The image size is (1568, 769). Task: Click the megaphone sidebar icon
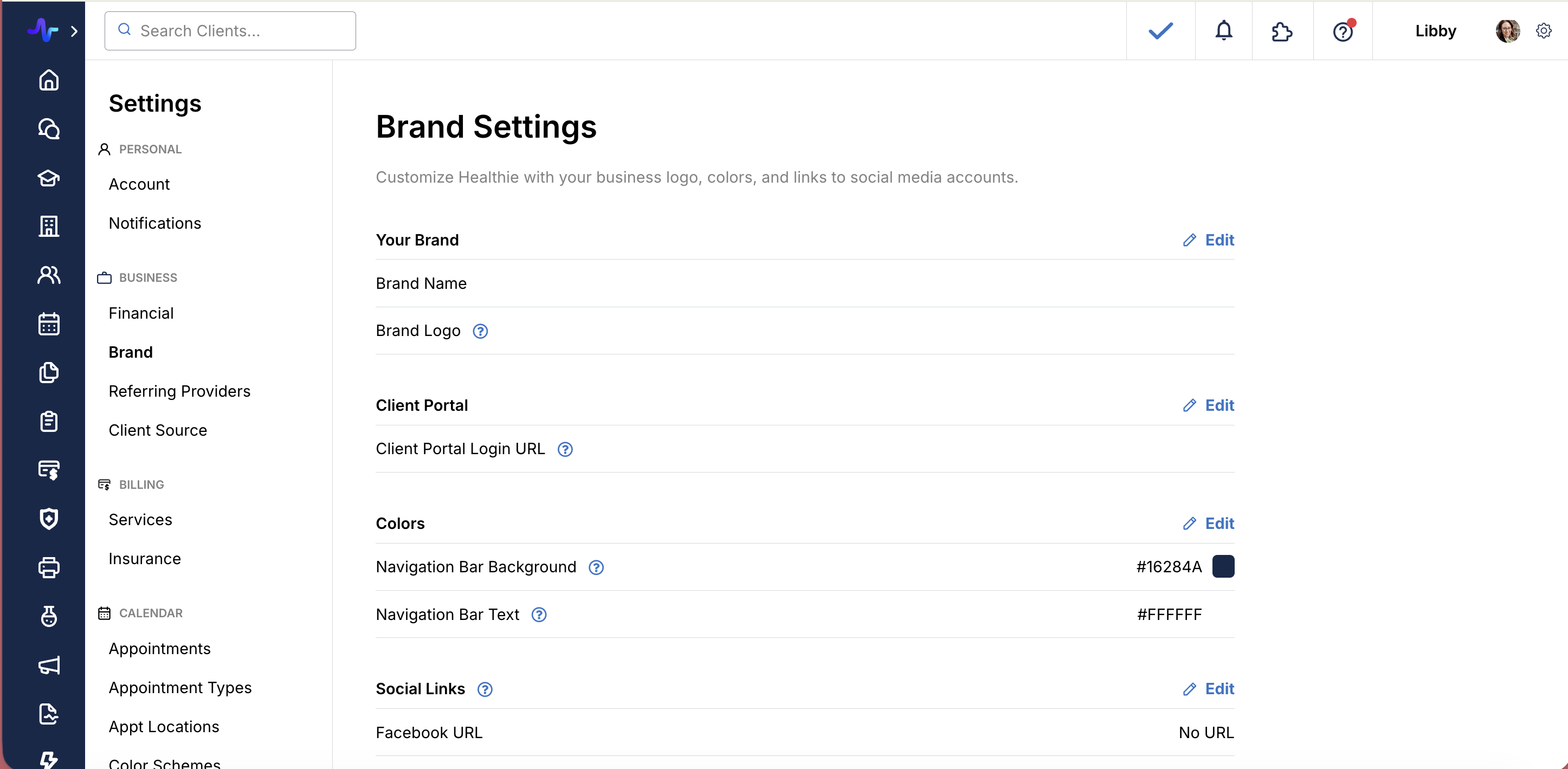49,665
